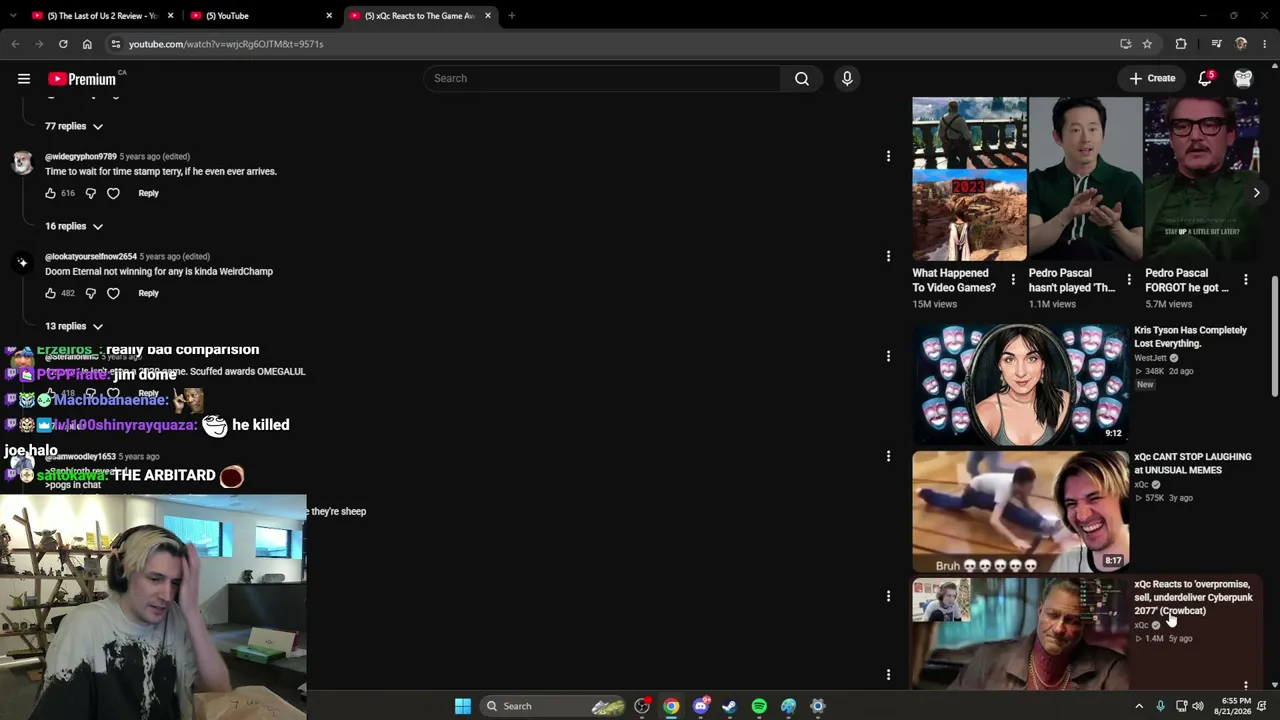
Task: Heart the widegryphon9789 comment
Action: 113,193
